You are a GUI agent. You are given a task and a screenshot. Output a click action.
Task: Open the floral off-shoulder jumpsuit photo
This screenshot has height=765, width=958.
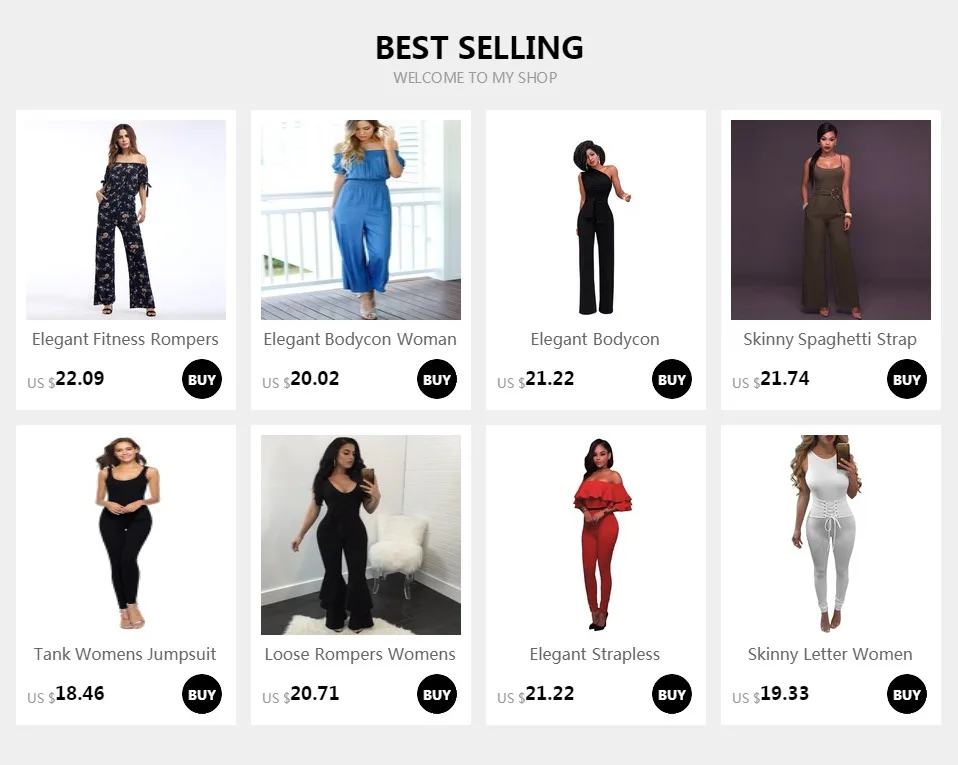[126, 220]
